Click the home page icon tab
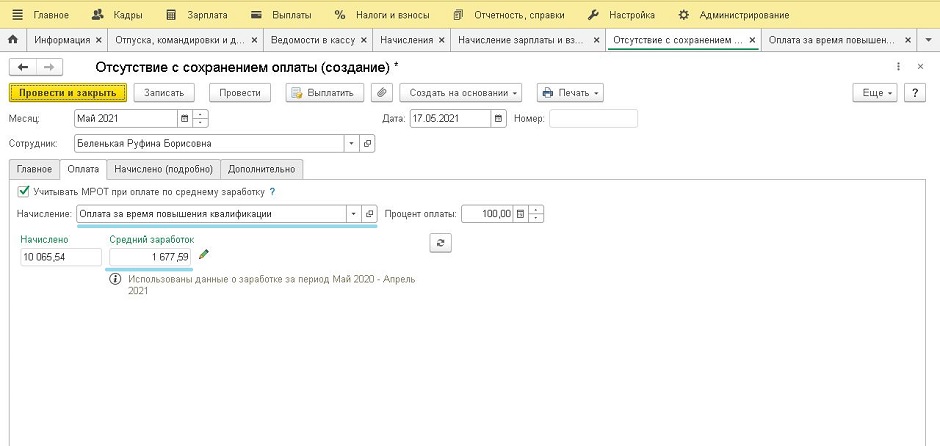The image size is (940, 446). click(13, 41)
